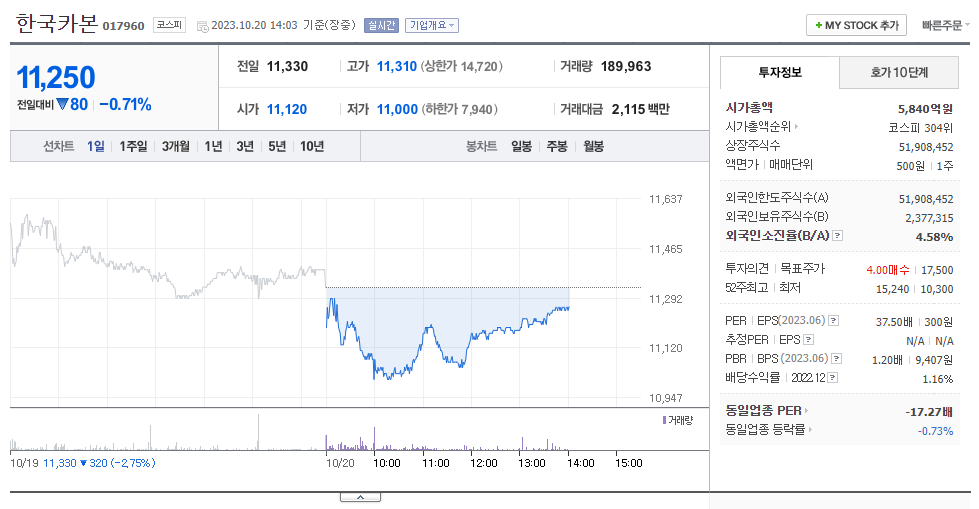Click the 외국인소진율 value 4.58%
The image size is (979, 509).
point(935,237)
